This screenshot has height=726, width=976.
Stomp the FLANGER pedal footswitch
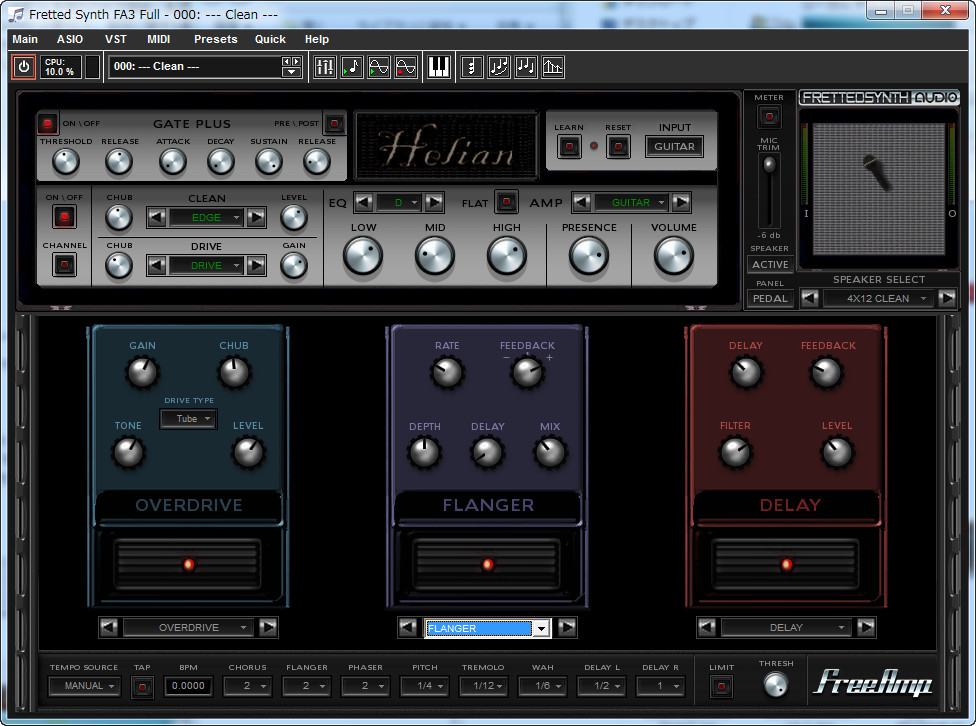pos(487,564)
